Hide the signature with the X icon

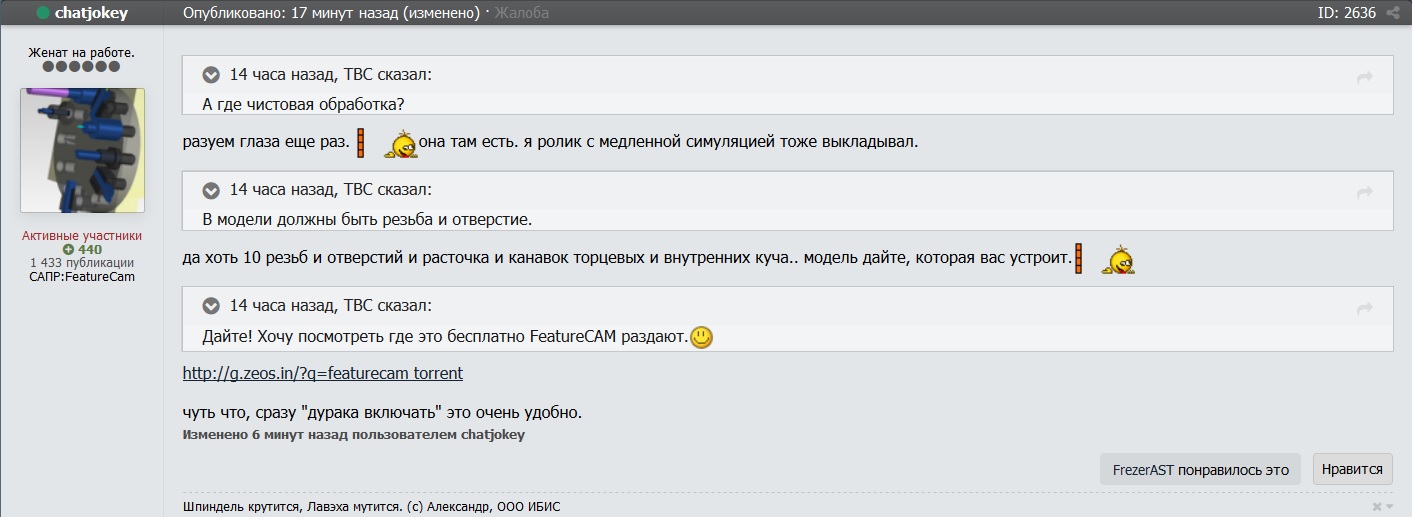pyautogui.click(x=1377, y=507)
